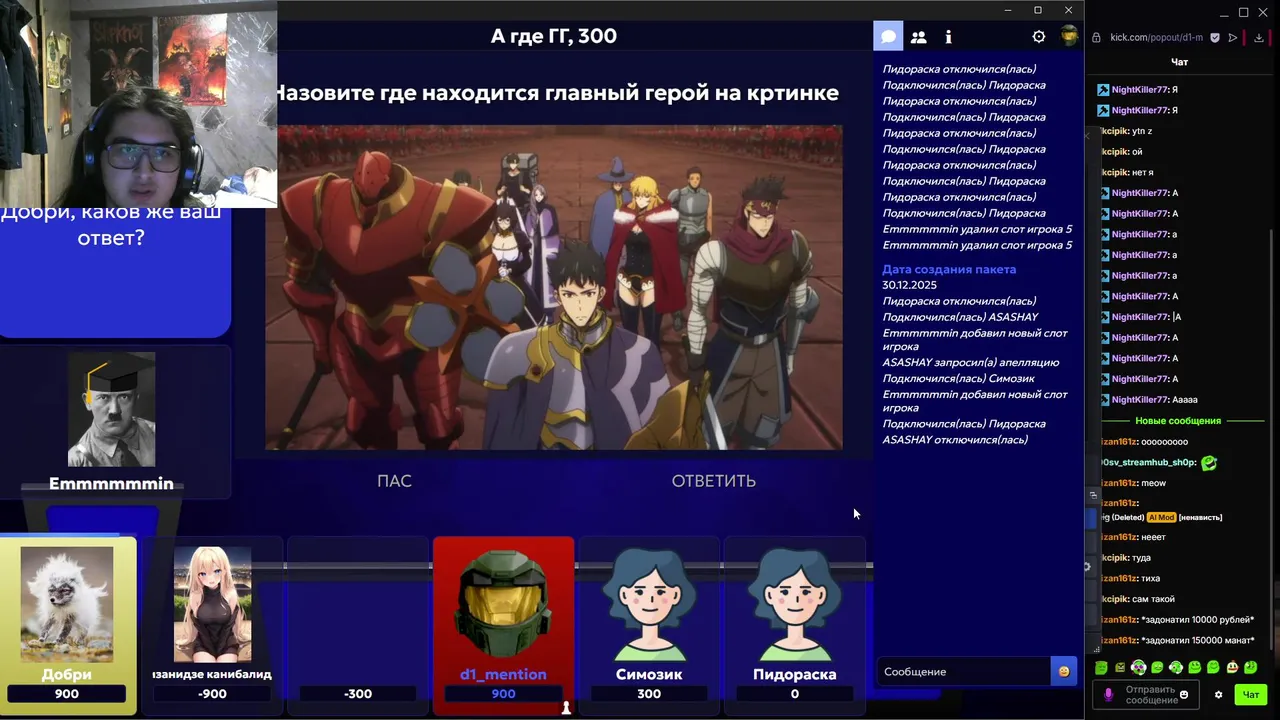
Task: Click the helmet profile avatar in header
Action: point(1069,36)
